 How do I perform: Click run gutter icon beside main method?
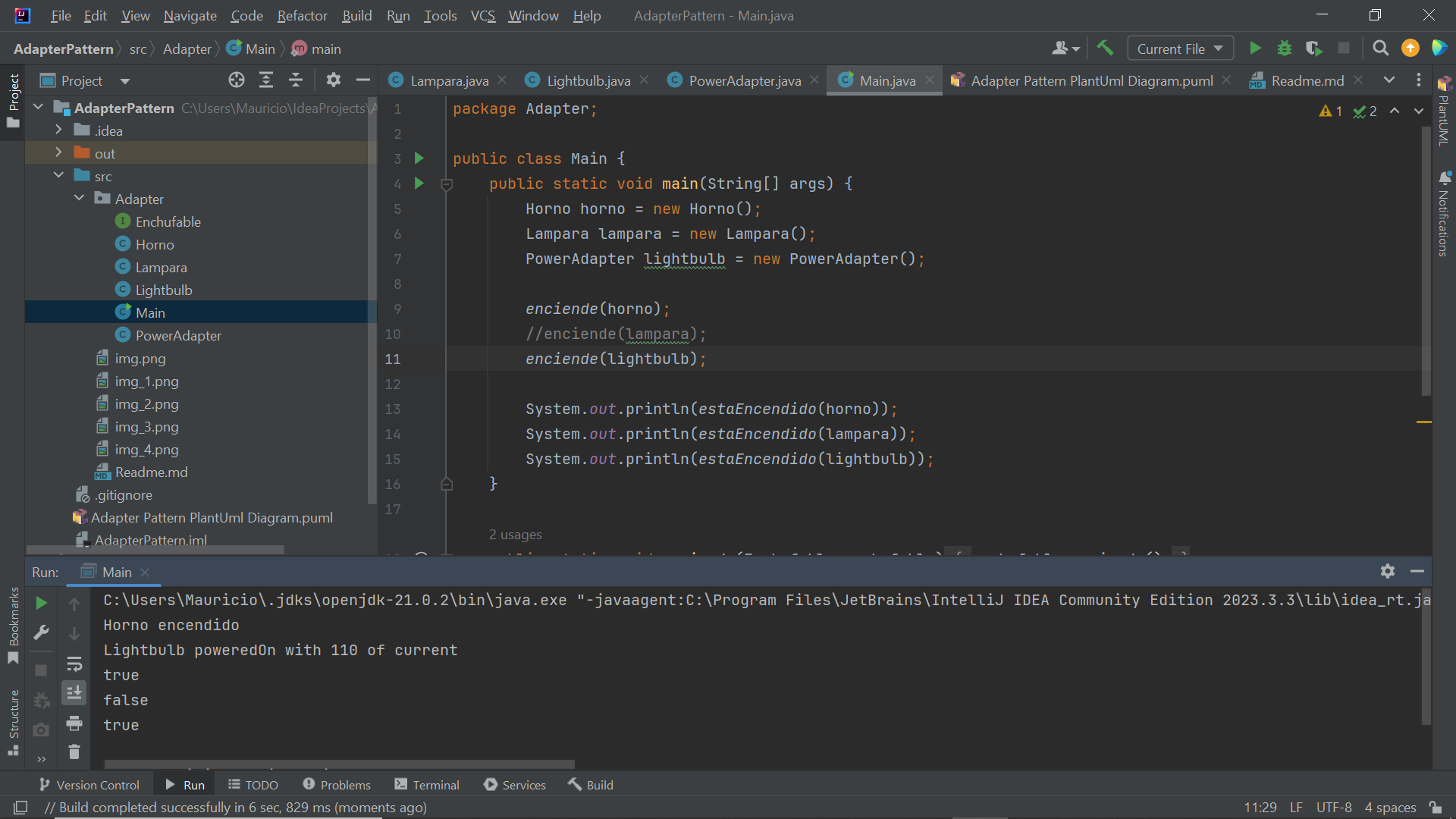[419, 184]
